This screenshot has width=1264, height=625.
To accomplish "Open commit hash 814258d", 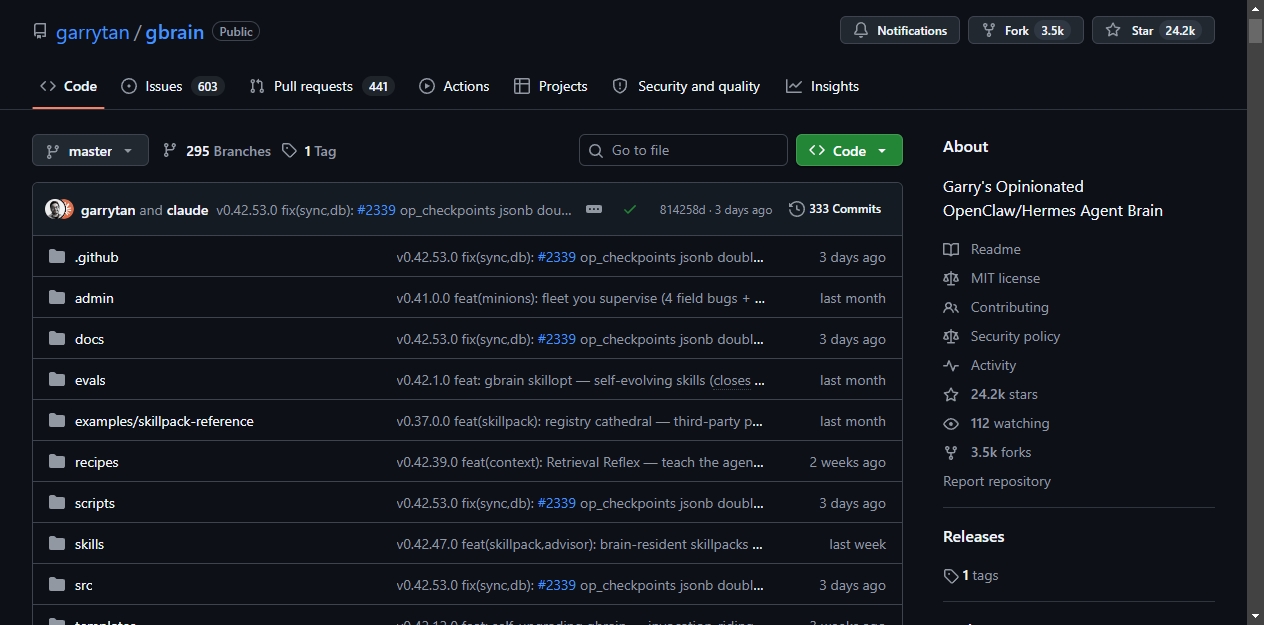I will (x=682, y=210).
